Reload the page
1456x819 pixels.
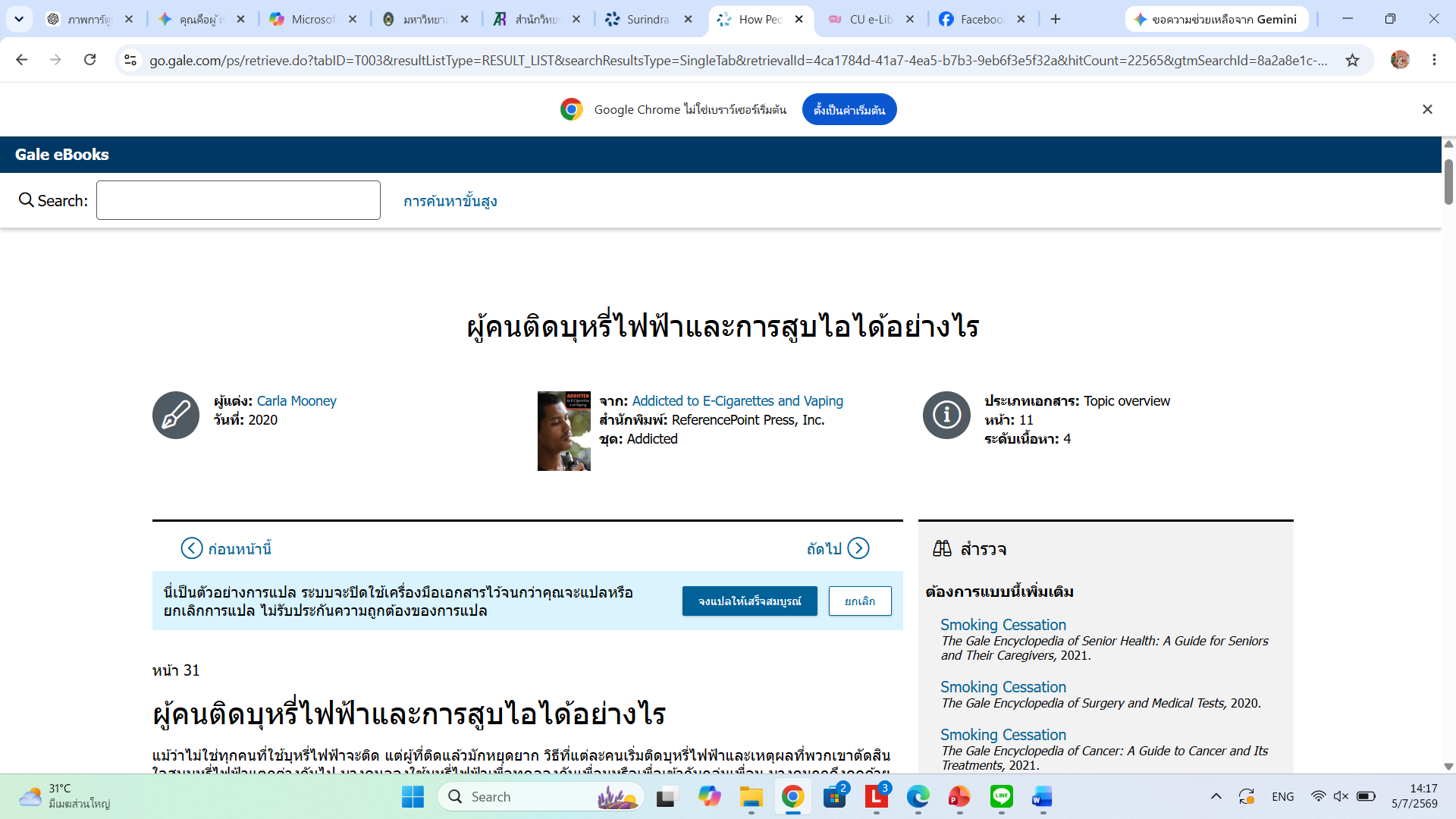pos(89,59)
